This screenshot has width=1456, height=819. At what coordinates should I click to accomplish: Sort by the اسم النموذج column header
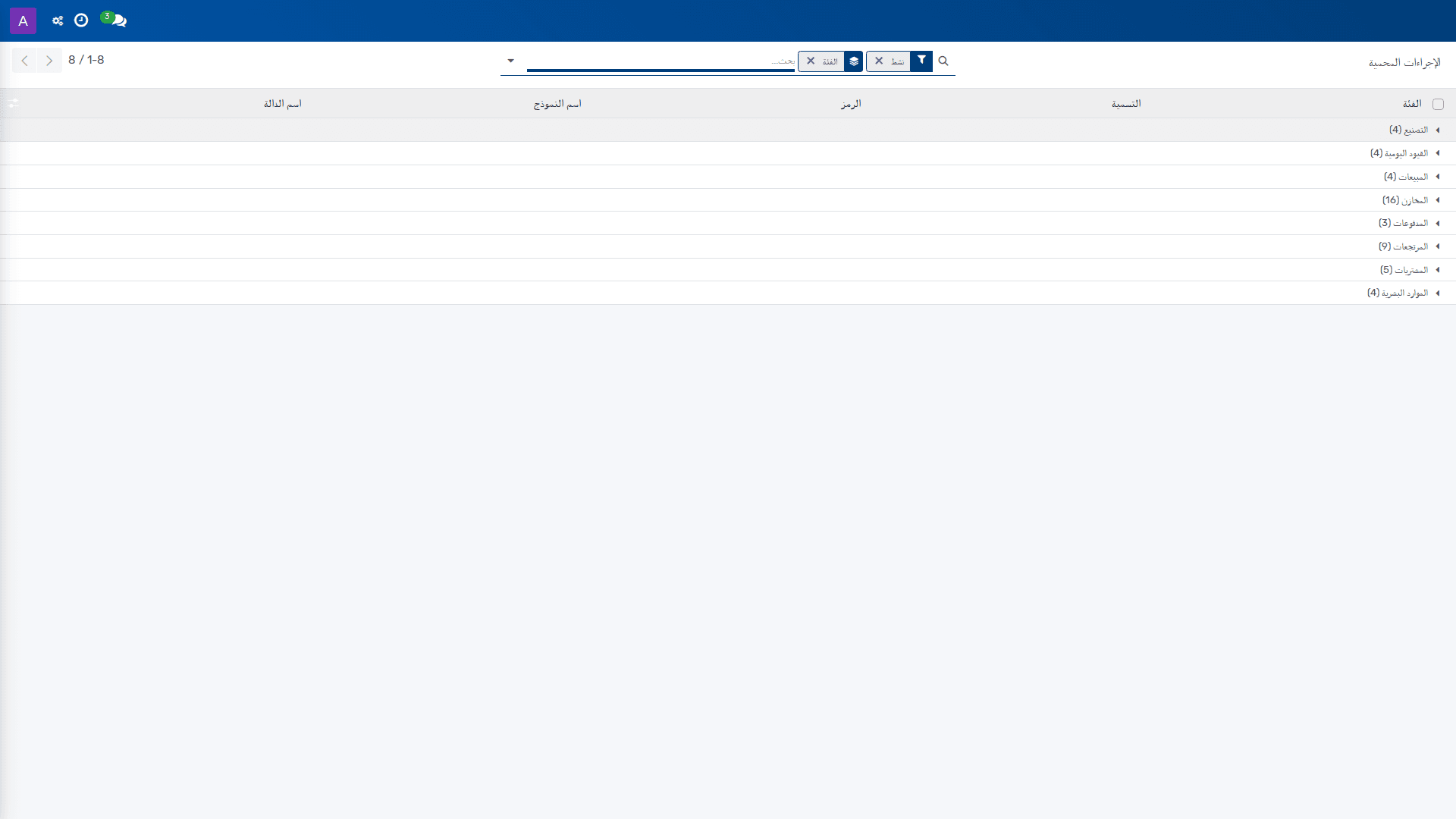[x=557, y=104]
